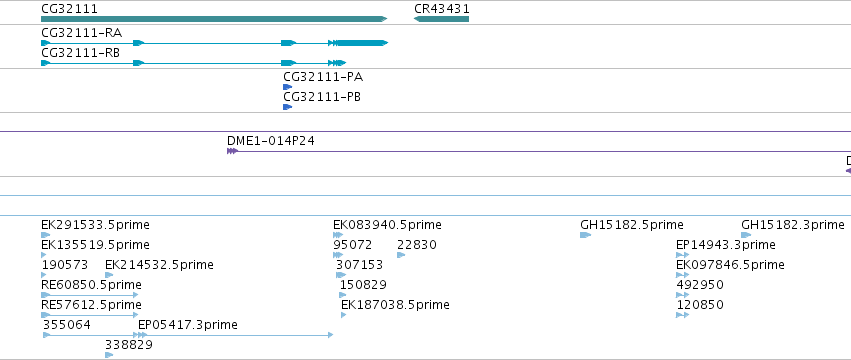Select the CG32111-RB transcript track

coord(193,63)
